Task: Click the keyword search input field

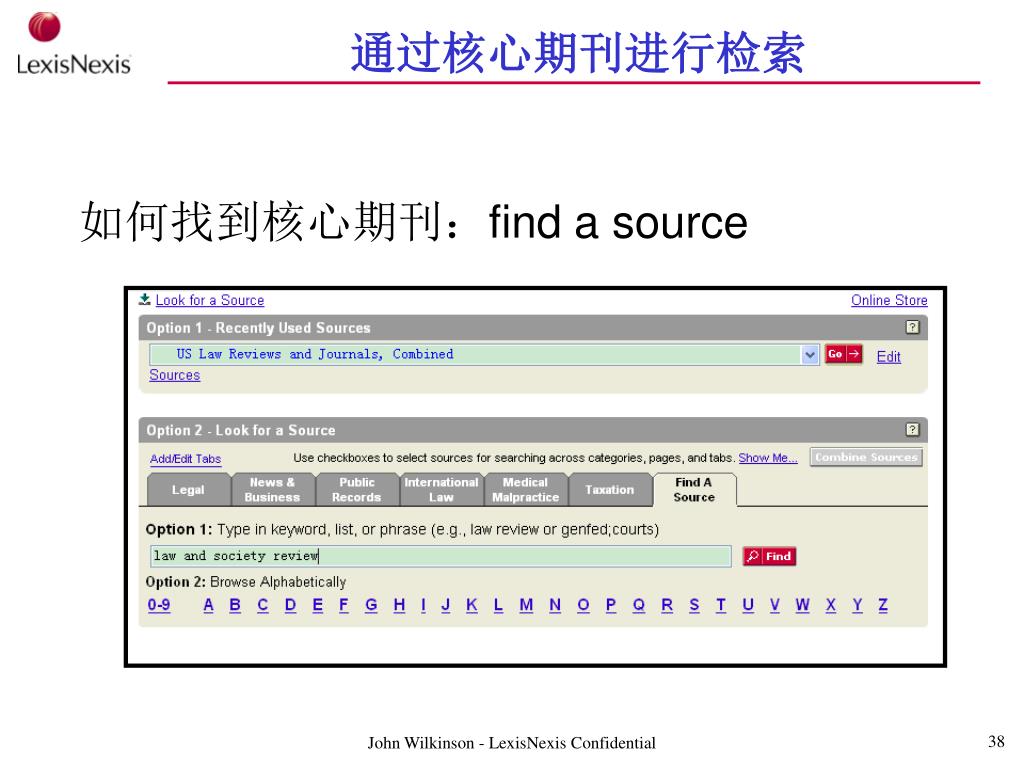Action: [440, 556]
